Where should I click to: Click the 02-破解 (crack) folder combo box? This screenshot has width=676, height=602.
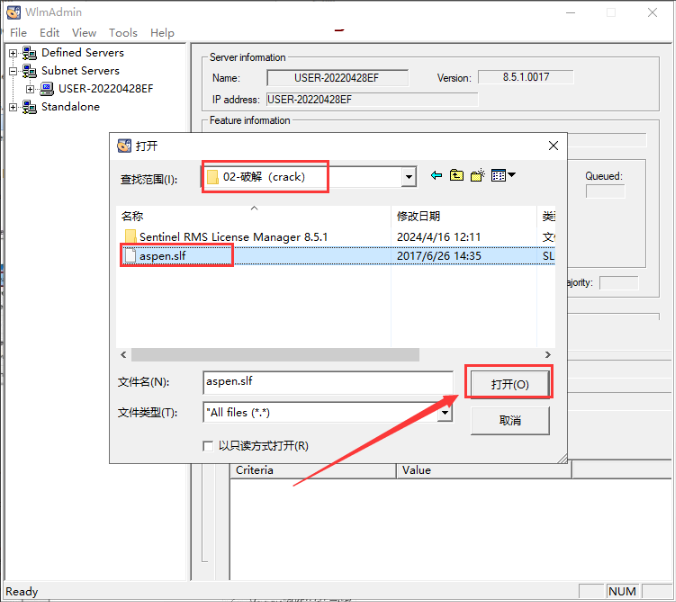coord(309,177)
